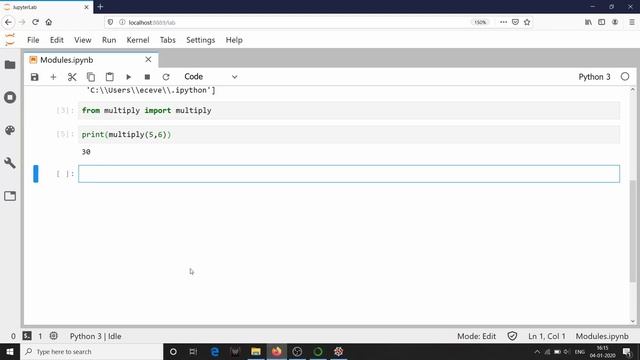Open the Firefox hamburger menu
The height and width of the screenshot is (360, 640).
(x=632, y=22)
